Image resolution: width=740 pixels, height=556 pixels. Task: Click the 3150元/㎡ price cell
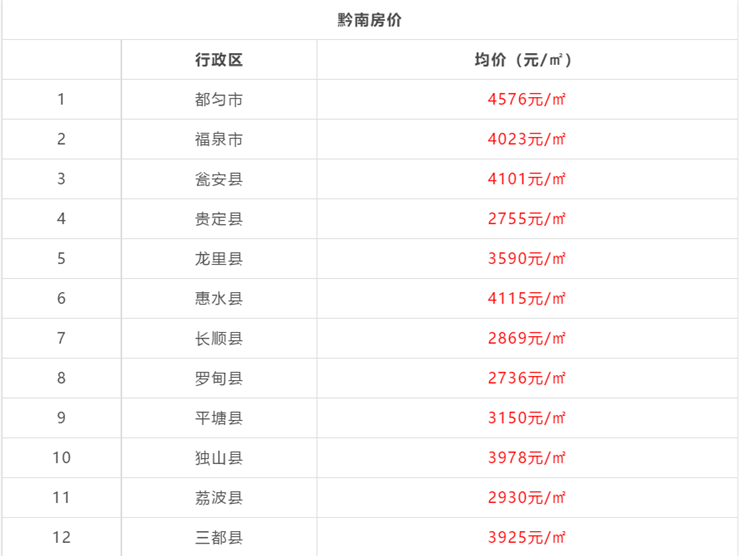(x=527, y=418)
